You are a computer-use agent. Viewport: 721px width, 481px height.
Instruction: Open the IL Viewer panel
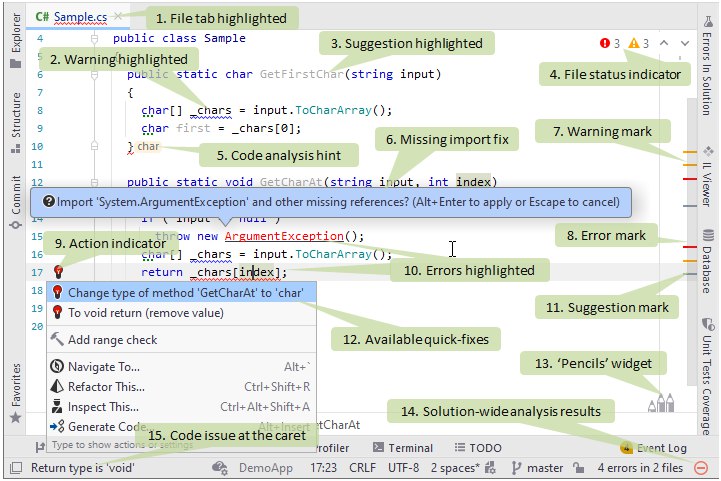[x=707, y=177]
